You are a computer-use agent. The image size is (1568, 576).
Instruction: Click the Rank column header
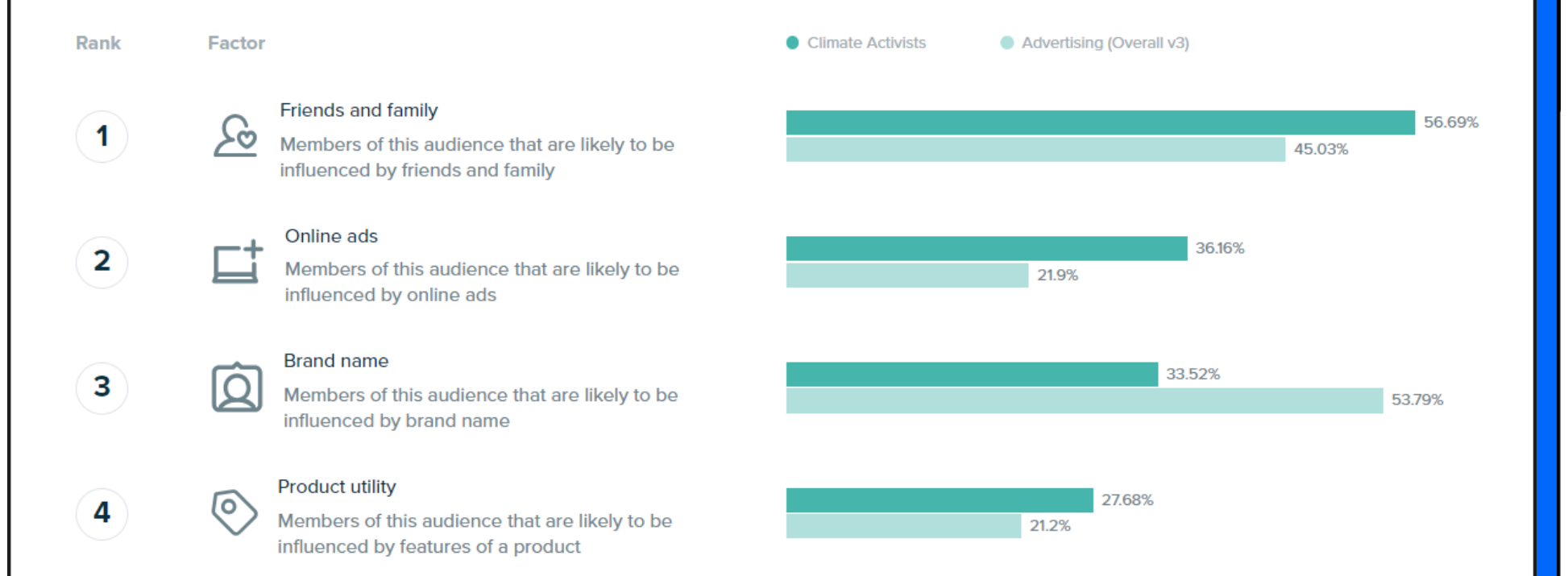tap(98, 44)
